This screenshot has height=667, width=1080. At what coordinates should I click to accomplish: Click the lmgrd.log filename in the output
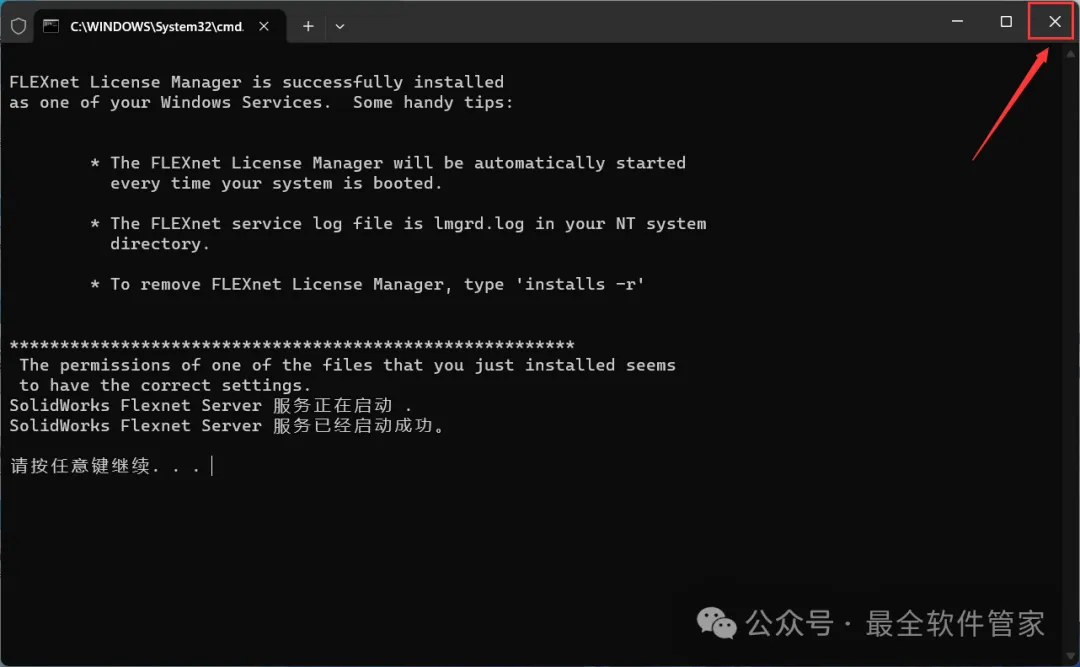(x=479, y=223)
